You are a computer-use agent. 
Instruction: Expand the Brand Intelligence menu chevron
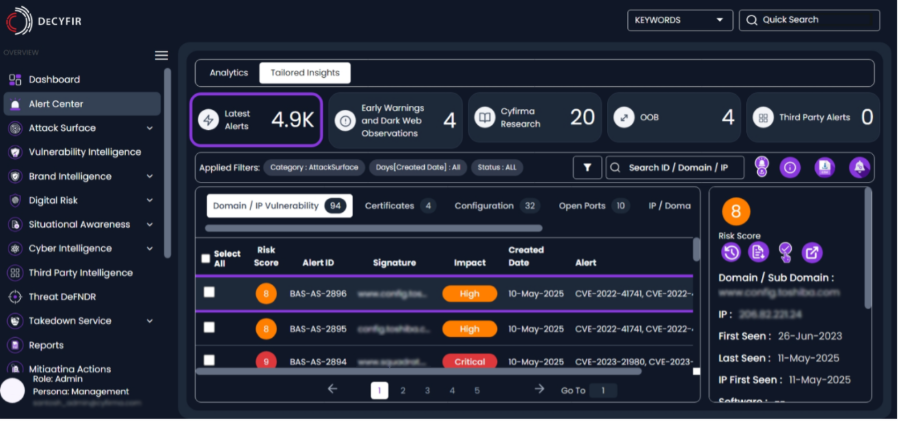tap(150, 176)
